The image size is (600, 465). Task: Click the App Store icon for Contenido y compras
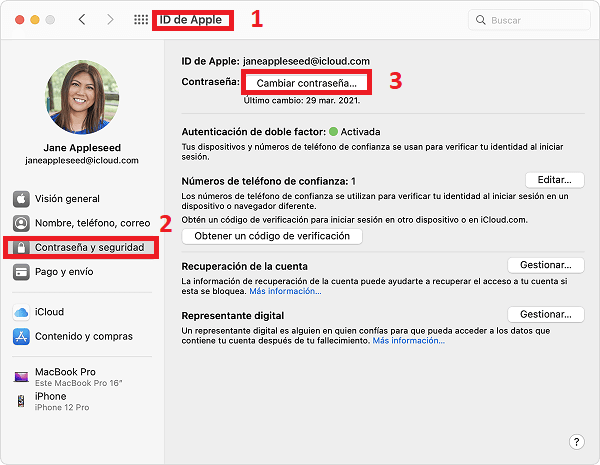click(21, 336)
